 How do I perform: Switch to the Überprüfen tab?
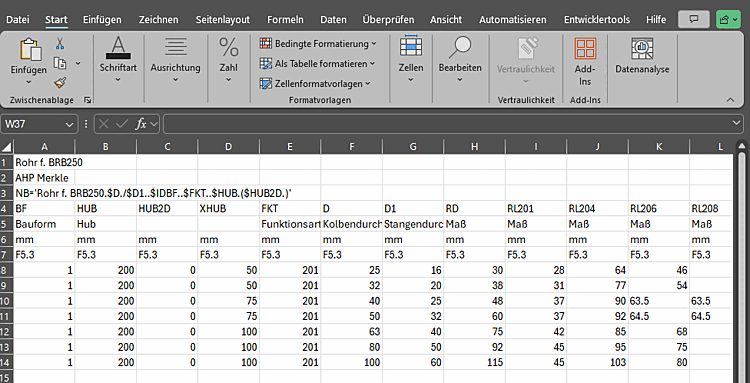pyautogui.click(x=388, y=20)
